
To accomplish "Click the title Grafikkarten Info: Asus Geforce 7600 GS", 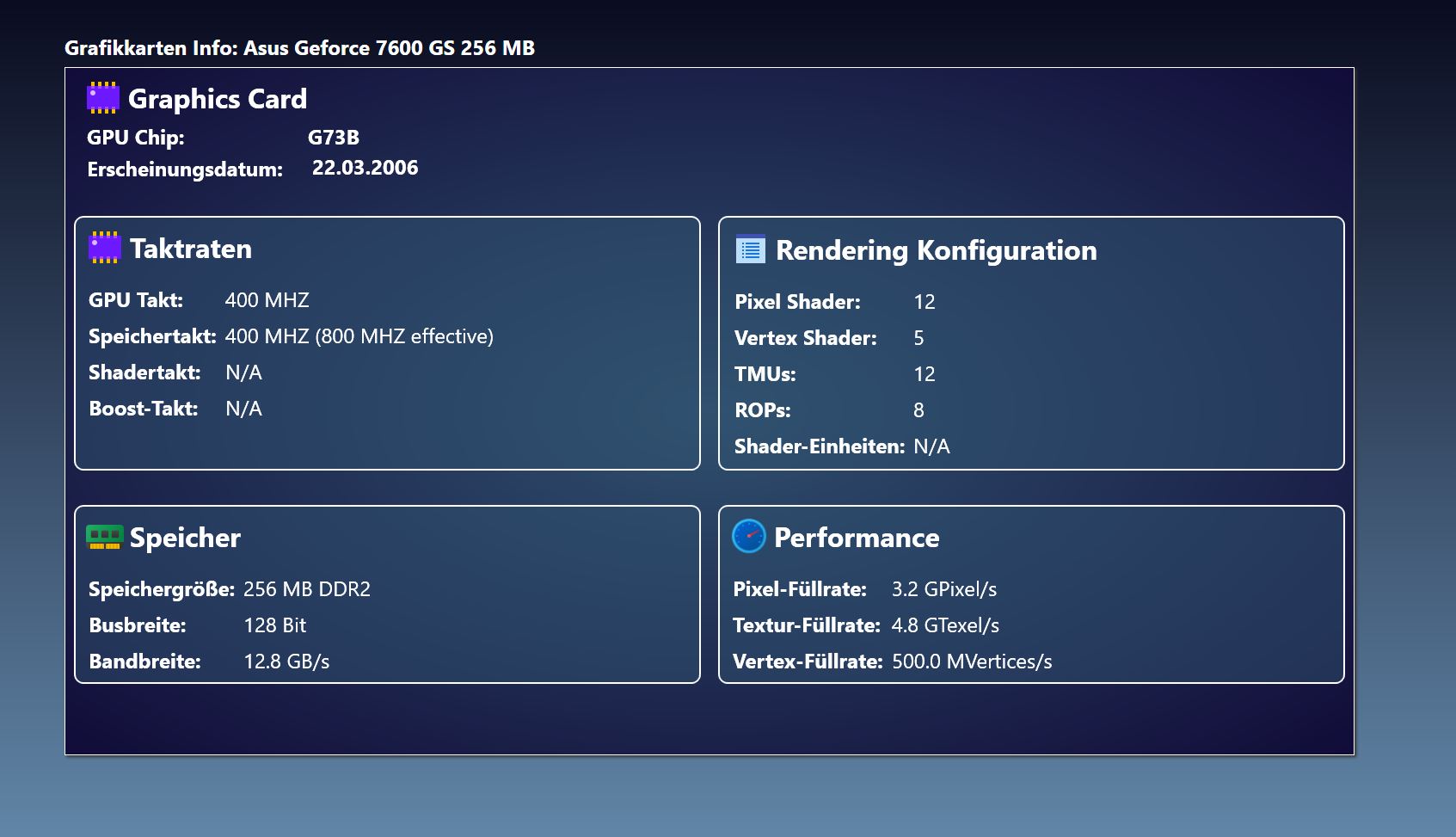I will tap(299, 48).
